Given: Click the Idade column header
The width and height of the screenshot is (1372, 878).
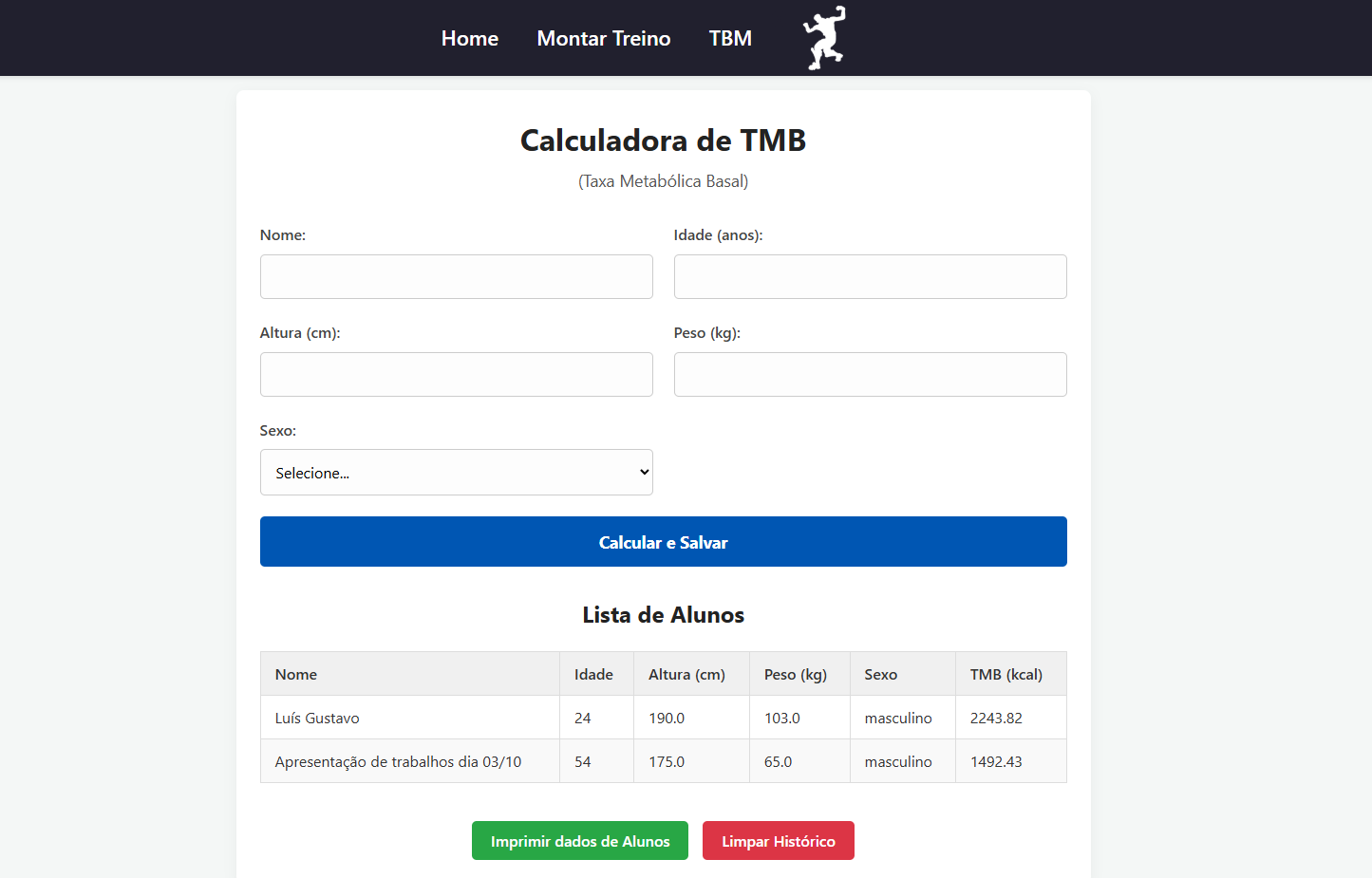Looking at the screenshot, I should pyautogui.click(x=593, y=674).
